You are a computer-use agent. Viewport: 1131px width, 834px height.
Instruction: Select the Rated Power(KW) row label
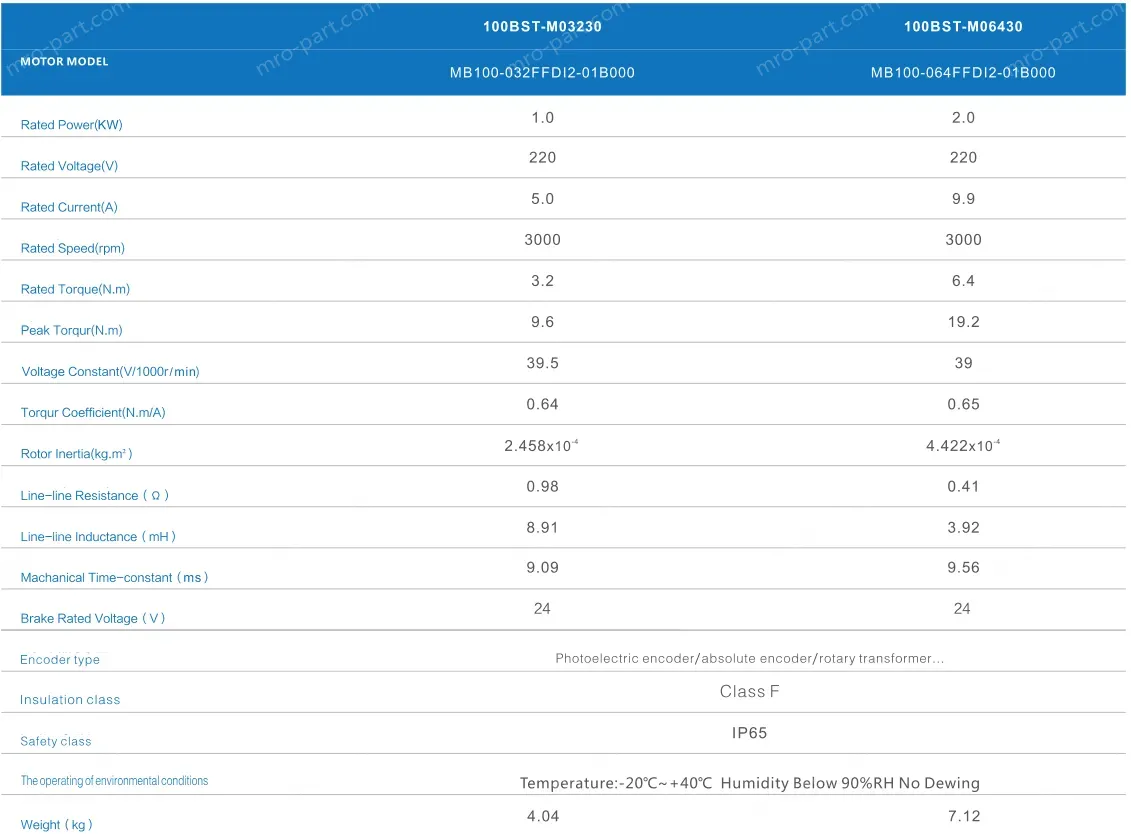[72, 125]
